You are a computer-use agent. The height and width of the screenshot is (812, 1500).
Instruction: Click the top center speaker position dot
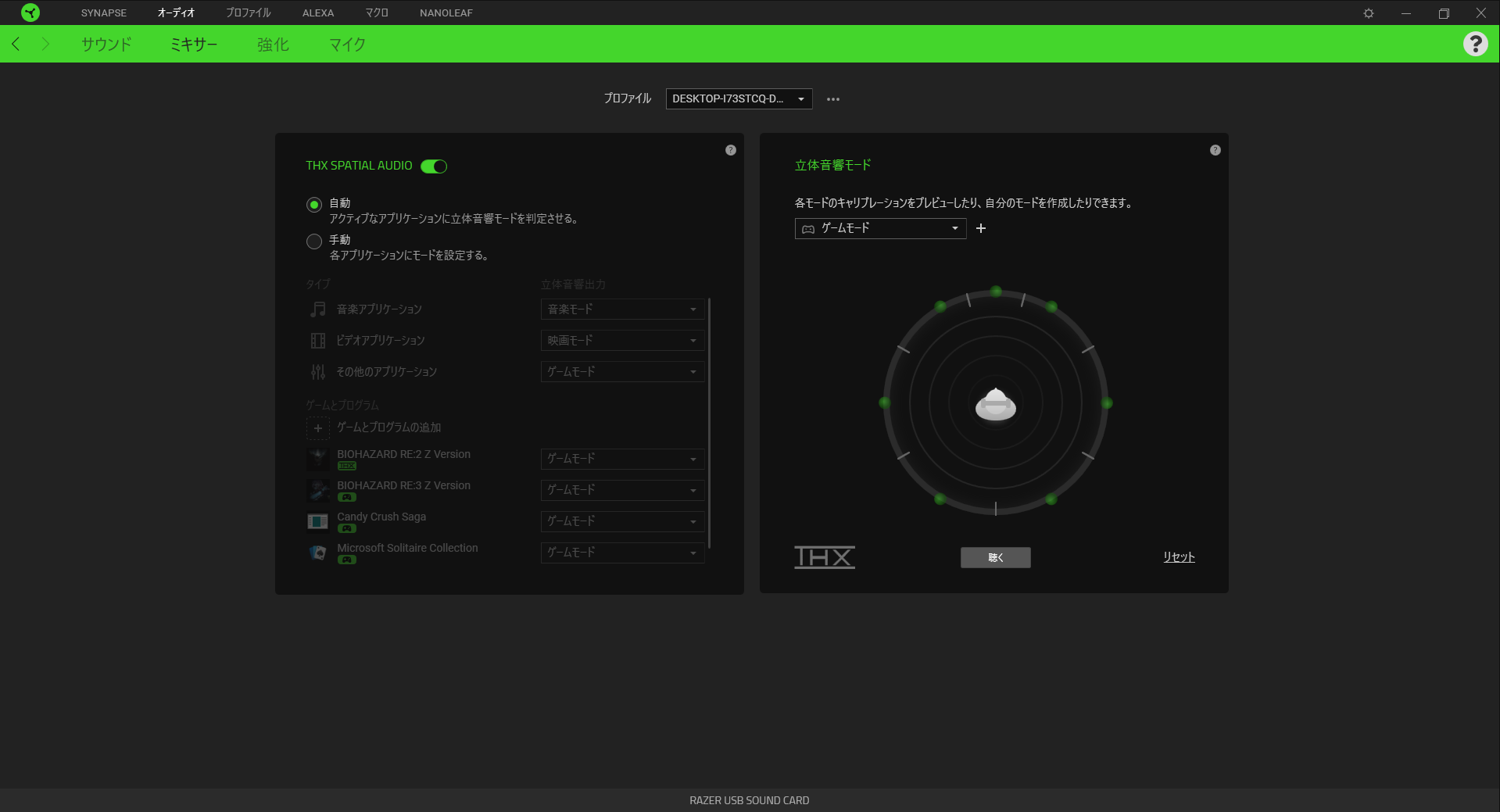[x=995, y=292]
